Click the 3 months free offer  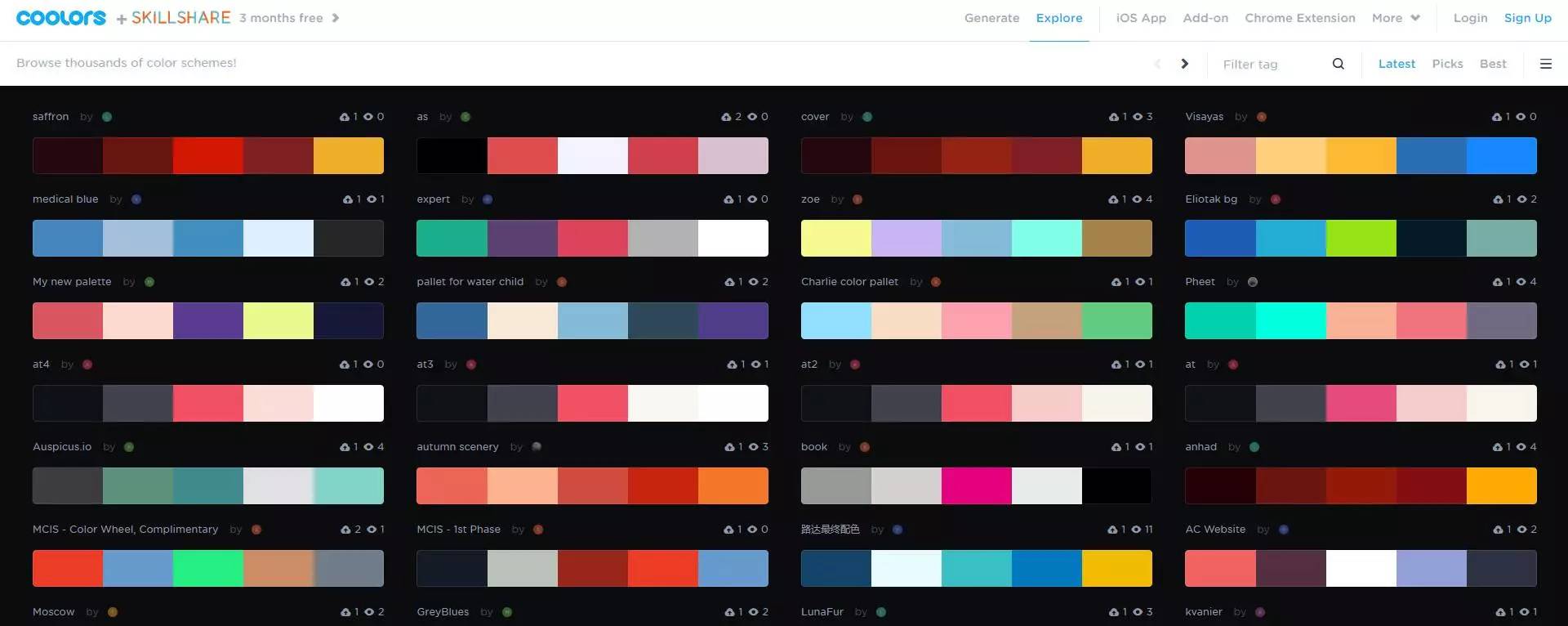click(x=281, y=18)
